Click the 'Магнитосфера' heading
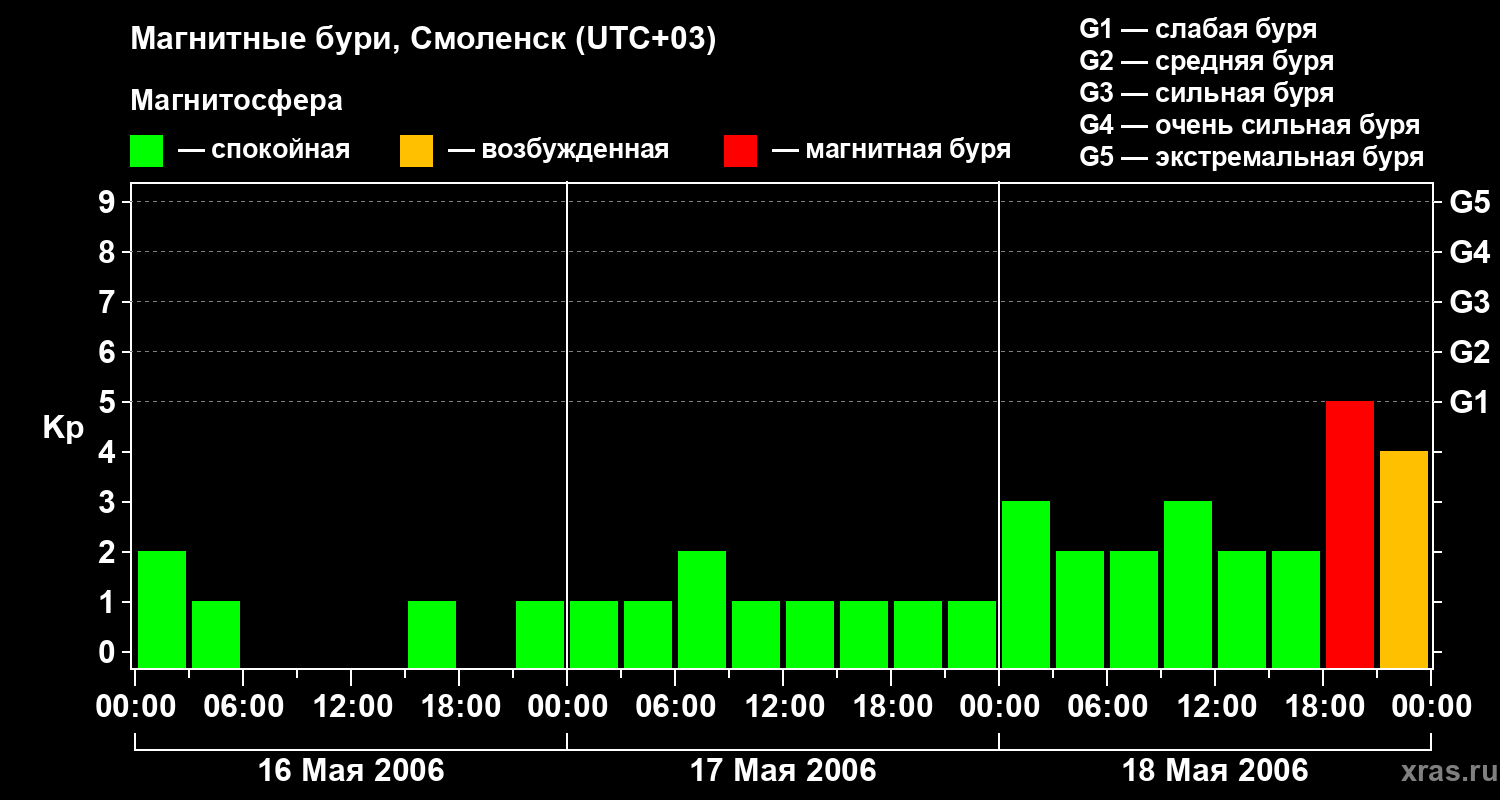1500x800 pixels. coord(237,101)
